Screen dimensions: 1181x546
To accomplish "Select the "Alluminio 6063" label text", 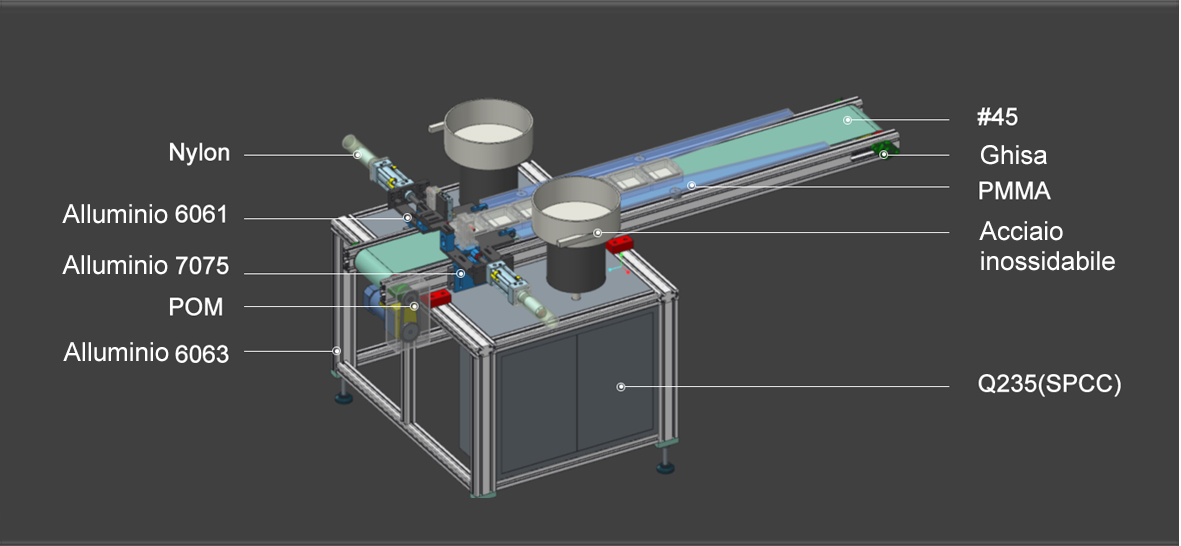I will tap(146, 353).
